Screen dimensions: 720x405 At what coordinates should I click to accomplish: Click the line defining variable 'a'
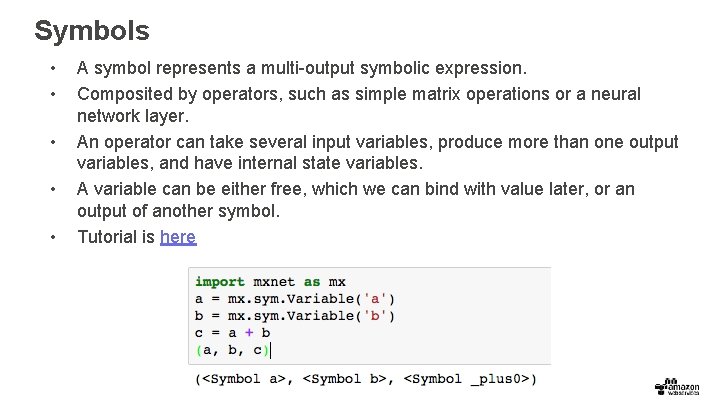pyautogui.click(x=295, y=299)
